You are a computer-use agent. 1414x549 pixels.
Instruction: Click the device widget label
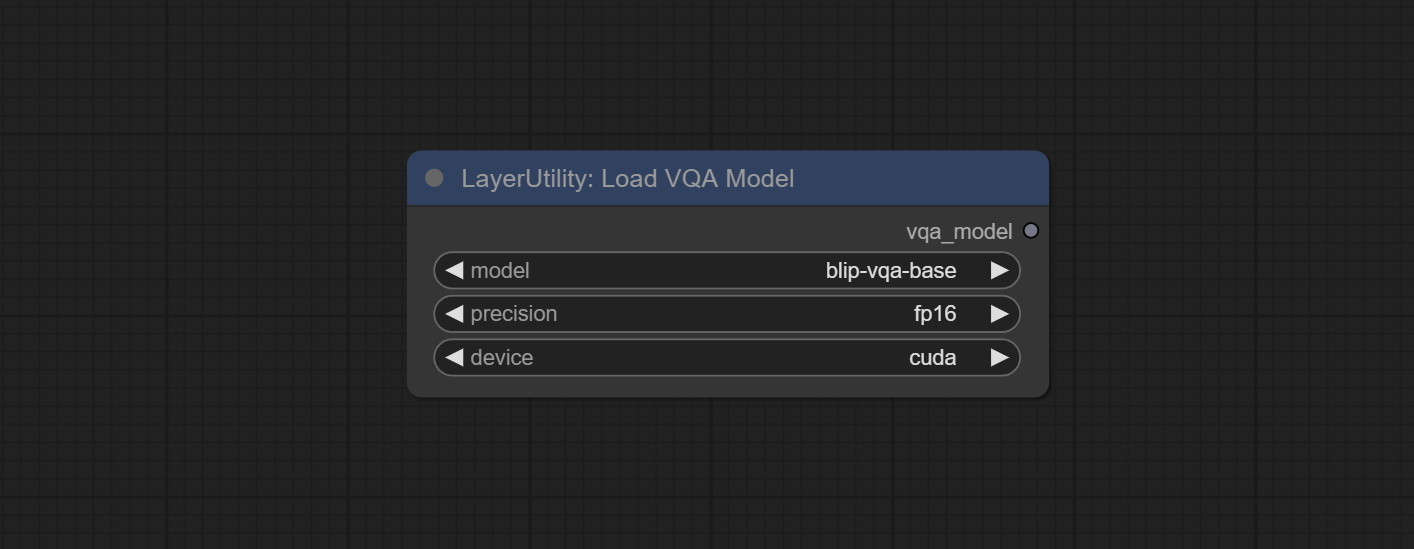tap(501, 358)
